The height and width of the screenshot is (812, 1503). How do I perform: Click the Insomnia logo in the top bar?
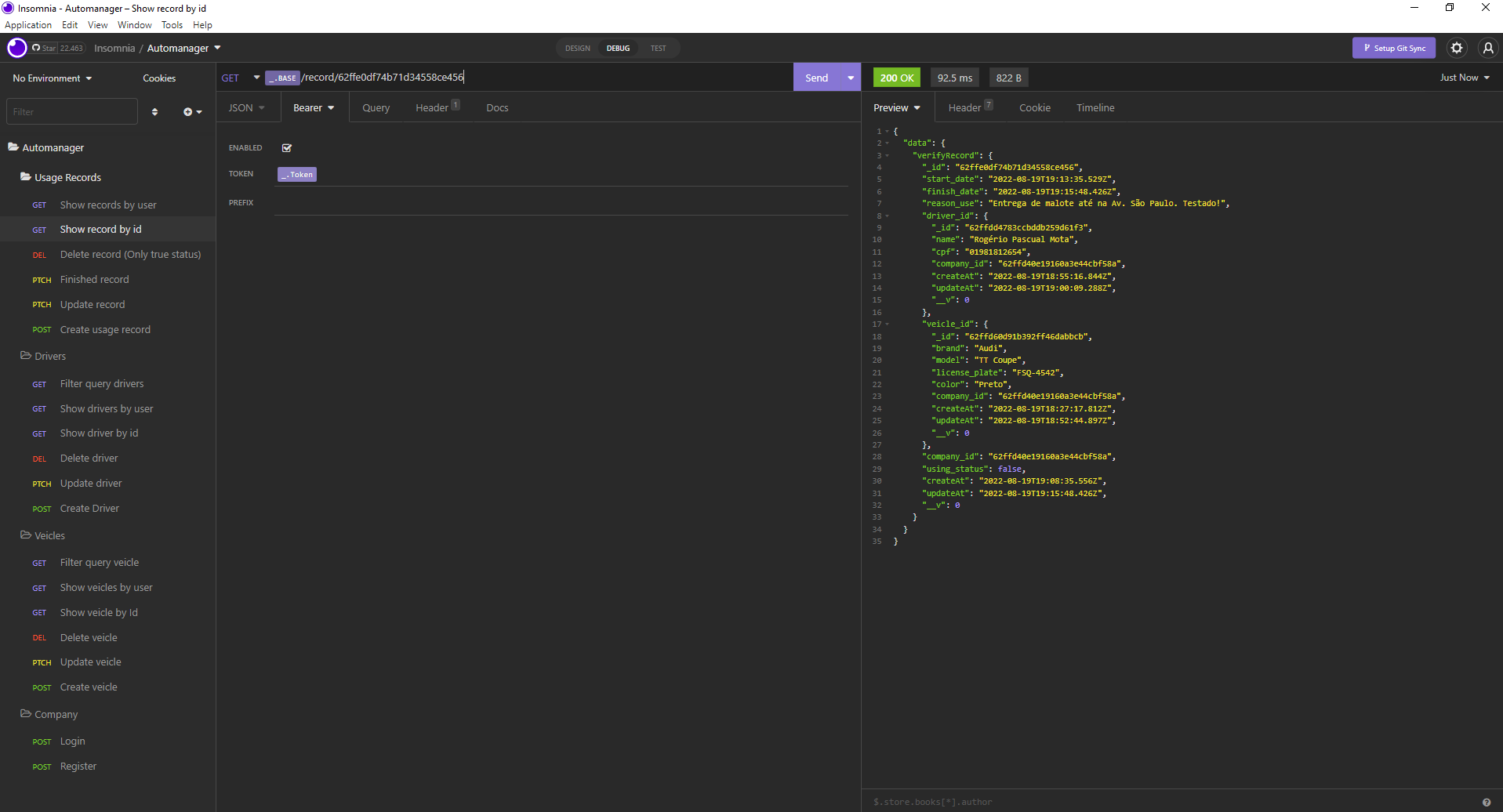point(16,48)
